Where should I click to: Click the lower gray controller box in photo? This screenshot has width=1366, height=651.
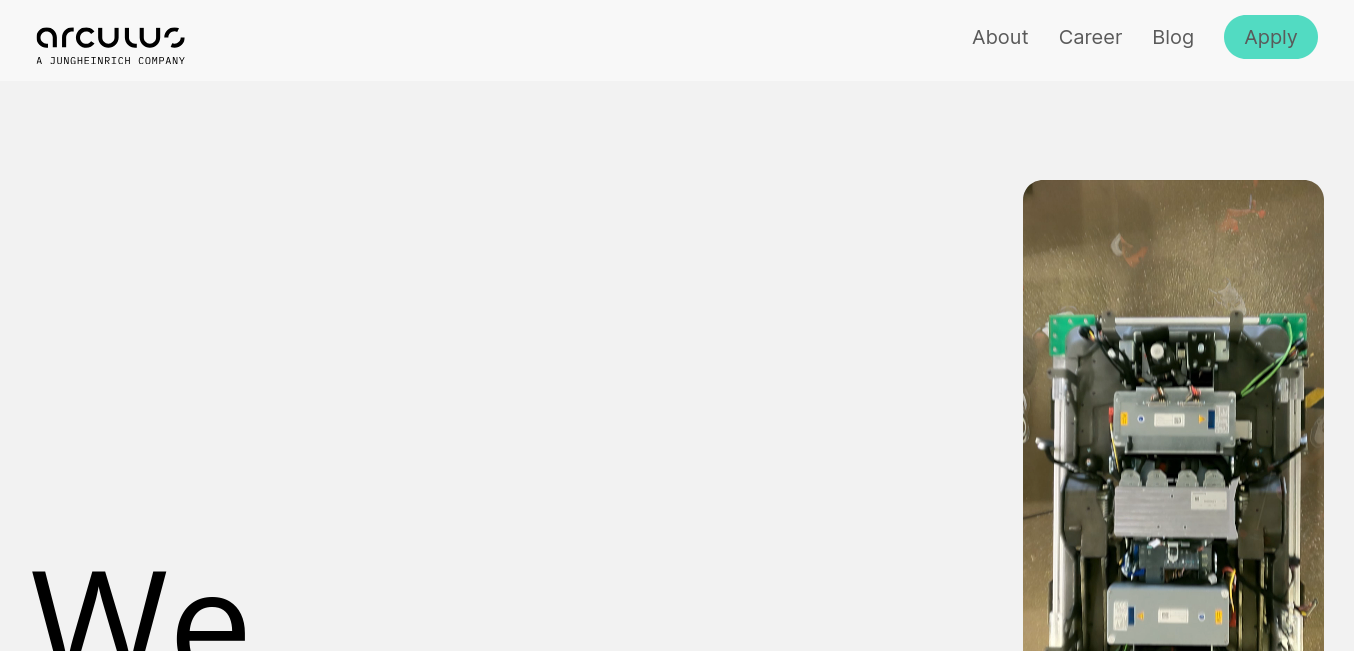[1168, 614]
